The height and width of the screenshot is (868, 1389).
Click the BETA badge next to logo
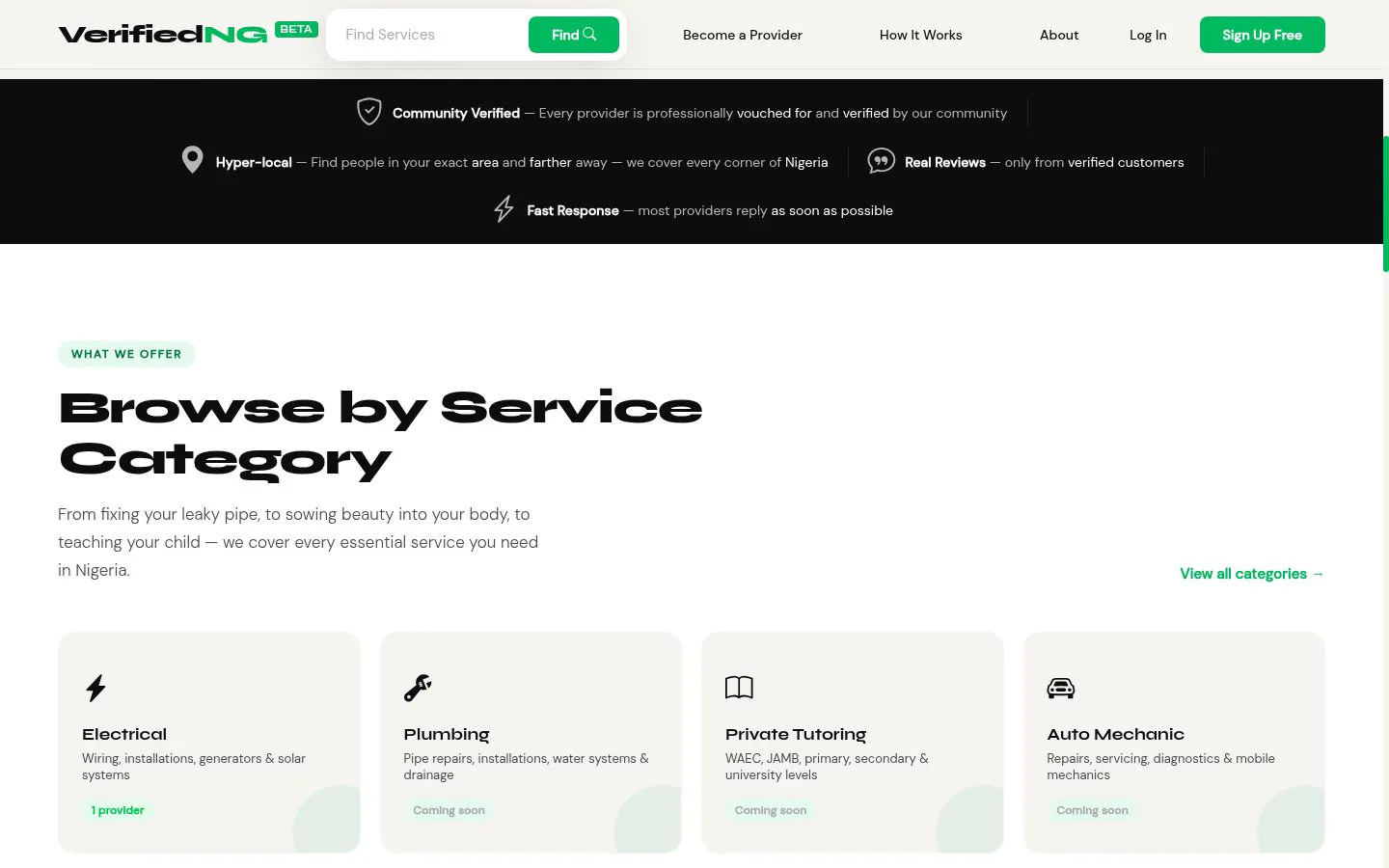296,29
